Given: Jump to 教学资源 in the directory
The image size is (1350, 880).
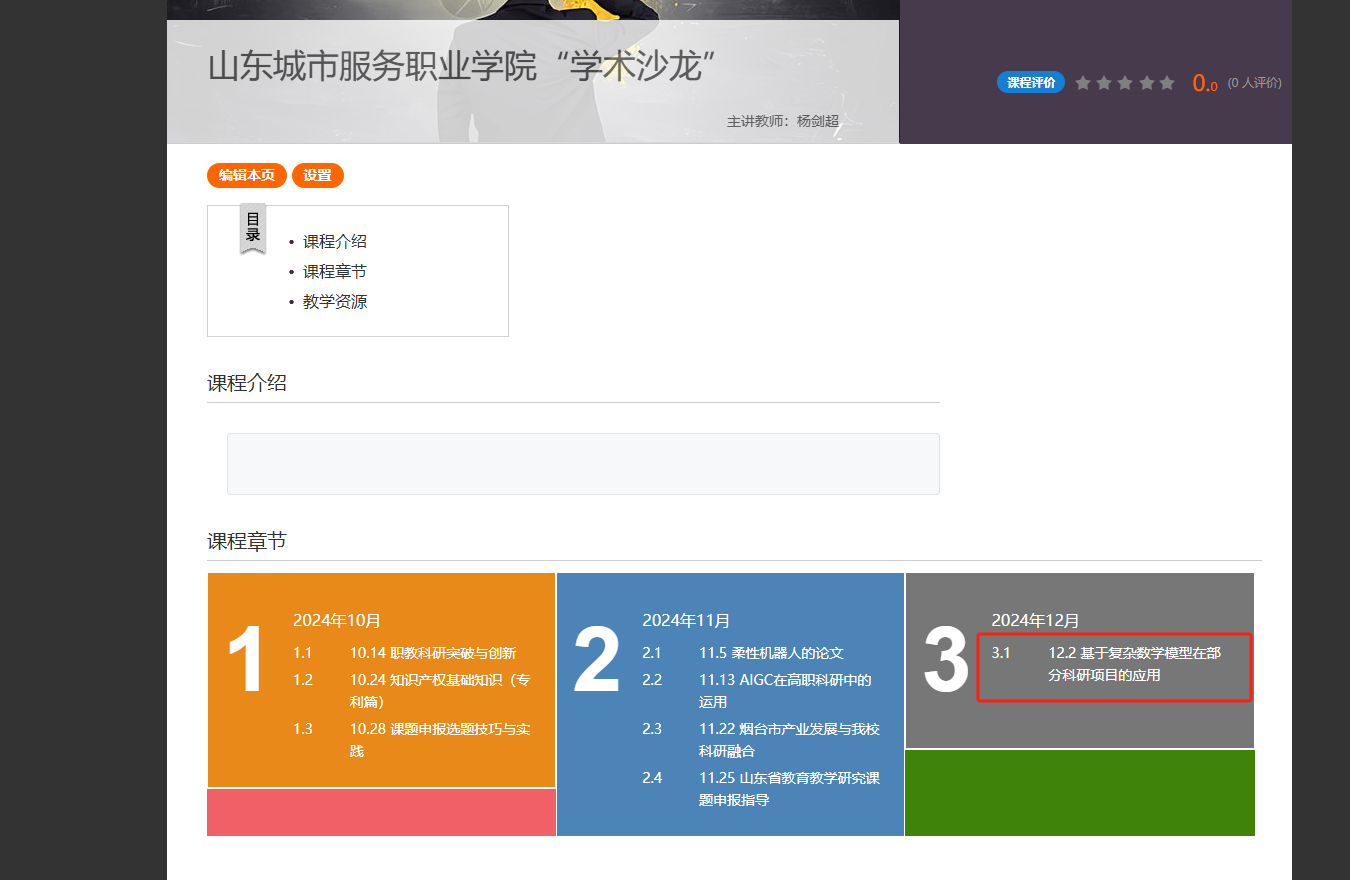Looking at the screenshot, I should pos(335,301).
